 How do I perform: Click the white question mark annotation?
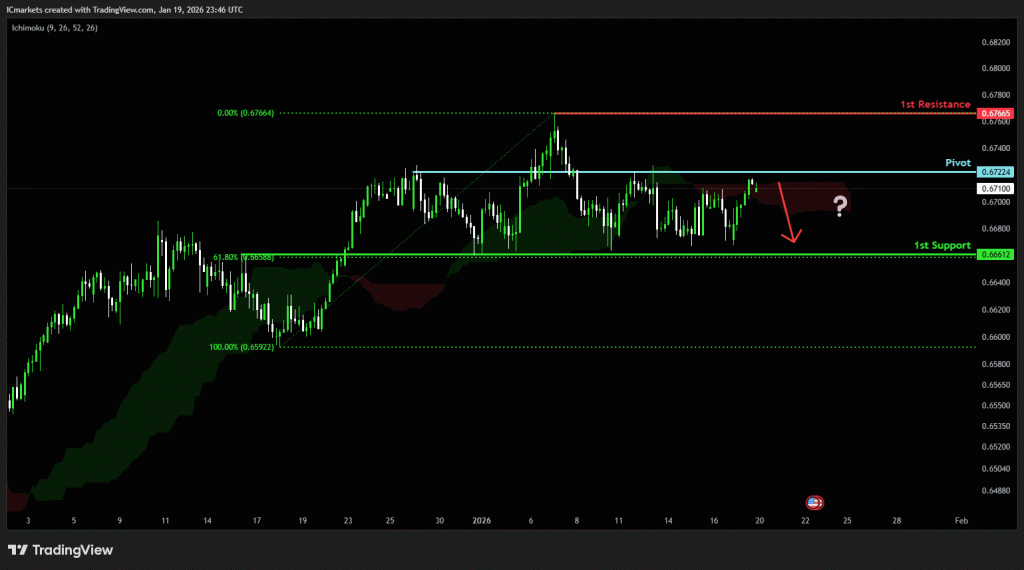[x=840, y=207]
